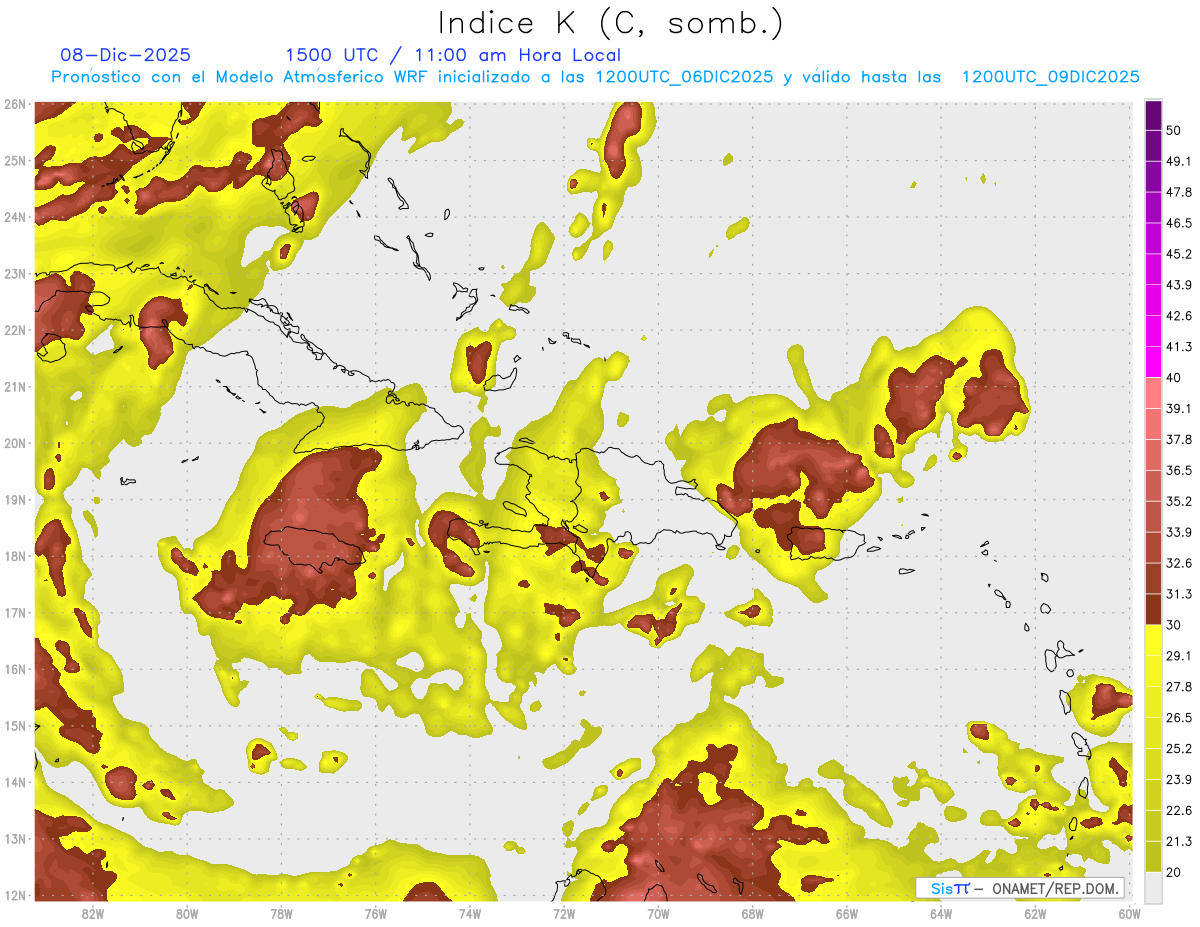Click the longitude axis label '74W'
1200x927 pixels.
tap(469, 914)
